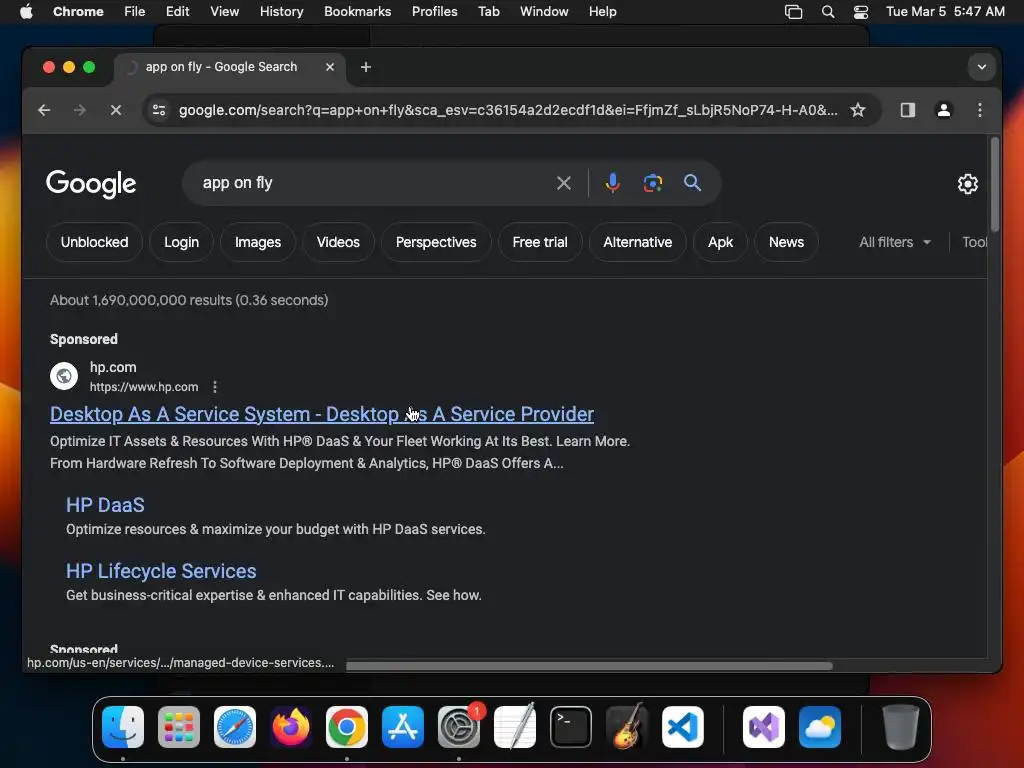Open GarageBand from the Dock
This screenshot has width=1024, height=768.
coord(627,727)
